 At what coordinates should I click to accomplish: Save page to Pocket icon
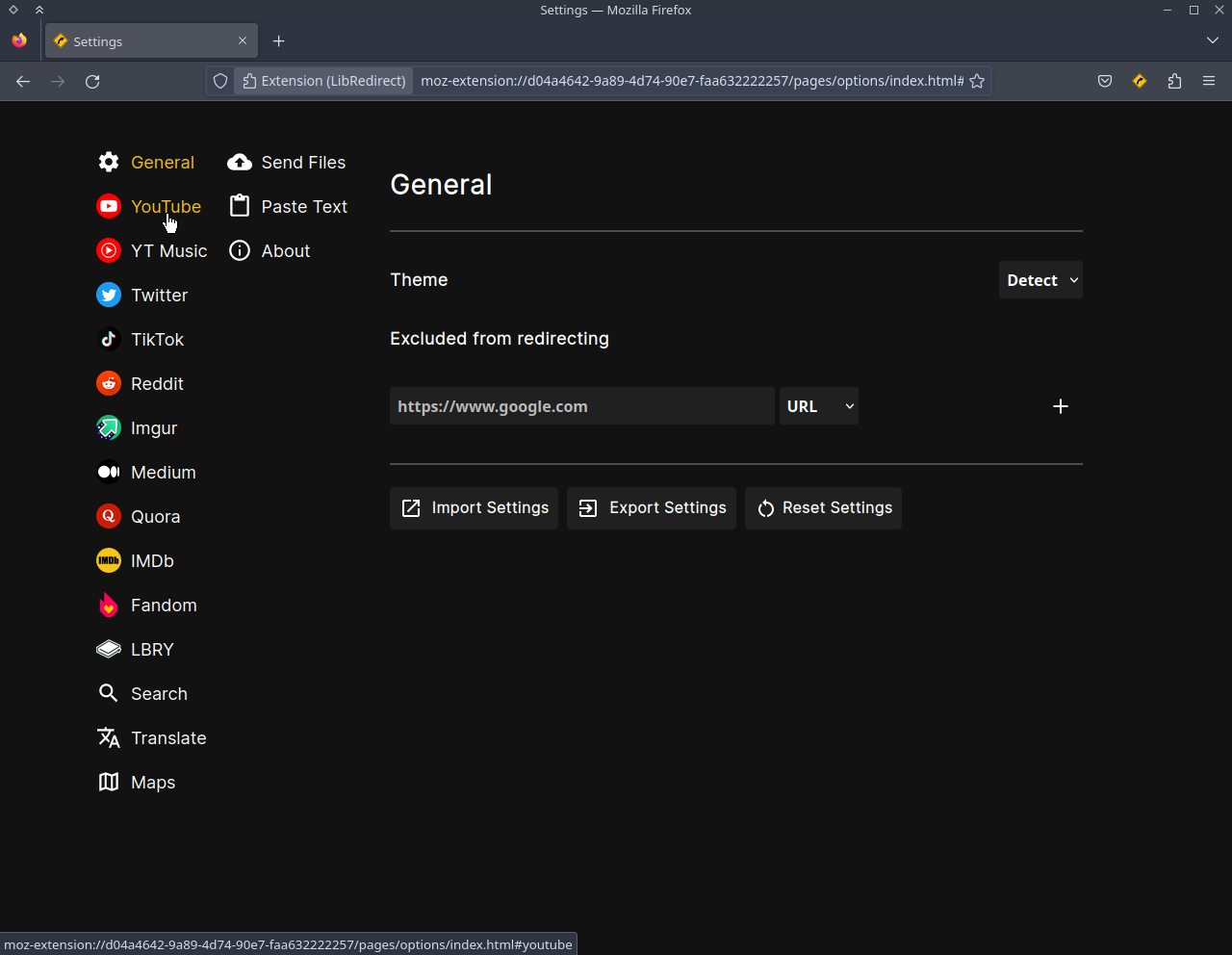pyautogui.click(x=1105, y=81)
